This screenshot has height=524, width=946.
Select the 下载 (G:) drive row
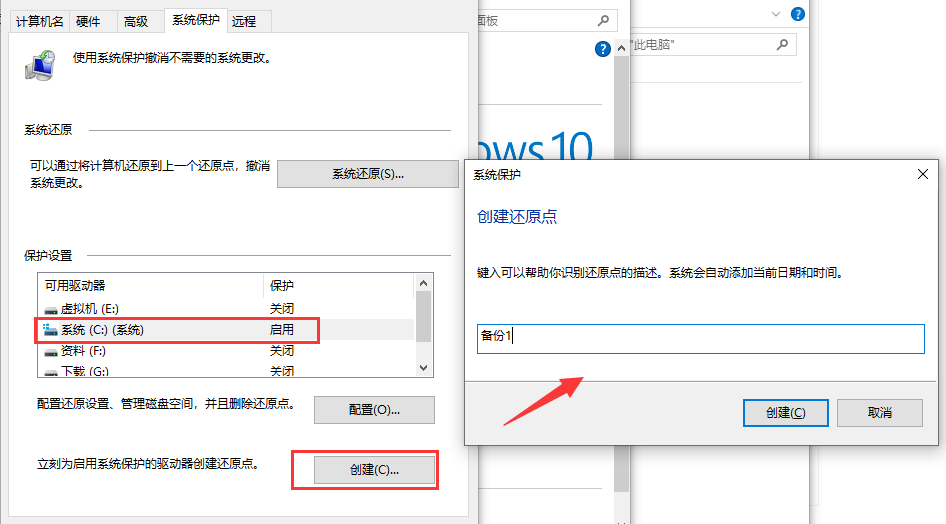pyautogui.click(x=226, y=370)
